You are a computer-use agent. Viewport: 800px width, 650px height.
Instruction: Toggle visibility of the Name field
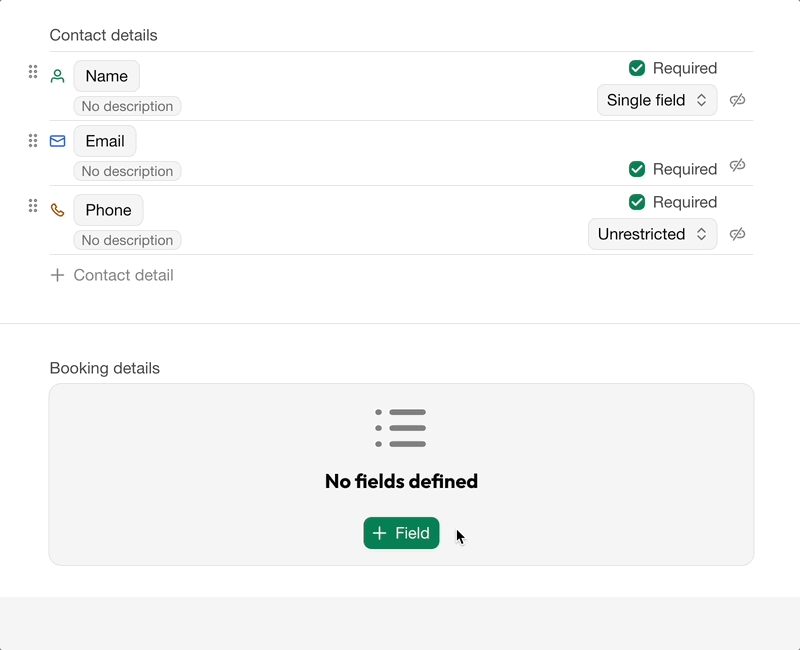[x=737, y=100]
